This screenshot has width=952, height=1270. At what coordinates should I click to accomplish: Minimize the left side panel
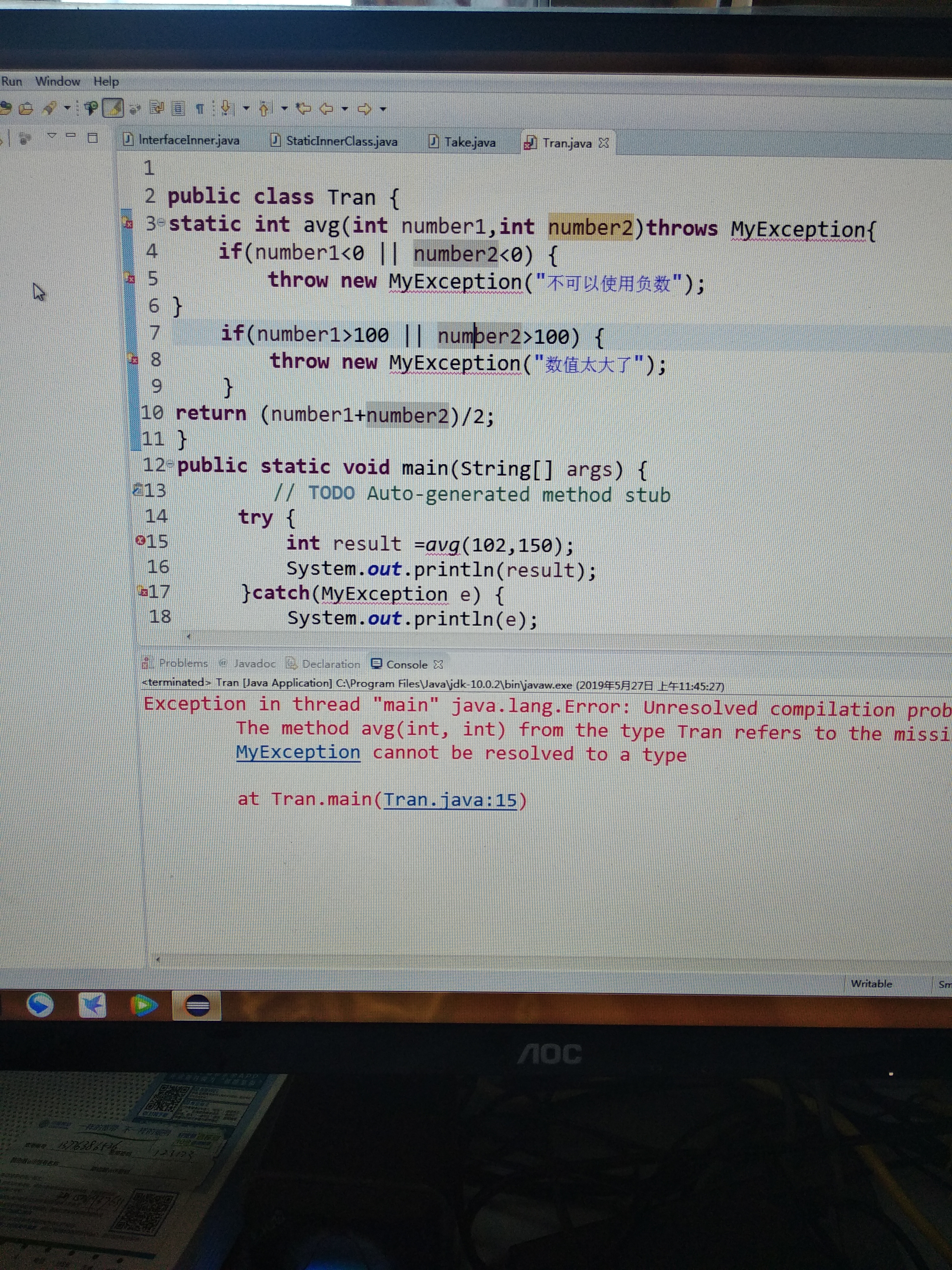coord(71,136)
